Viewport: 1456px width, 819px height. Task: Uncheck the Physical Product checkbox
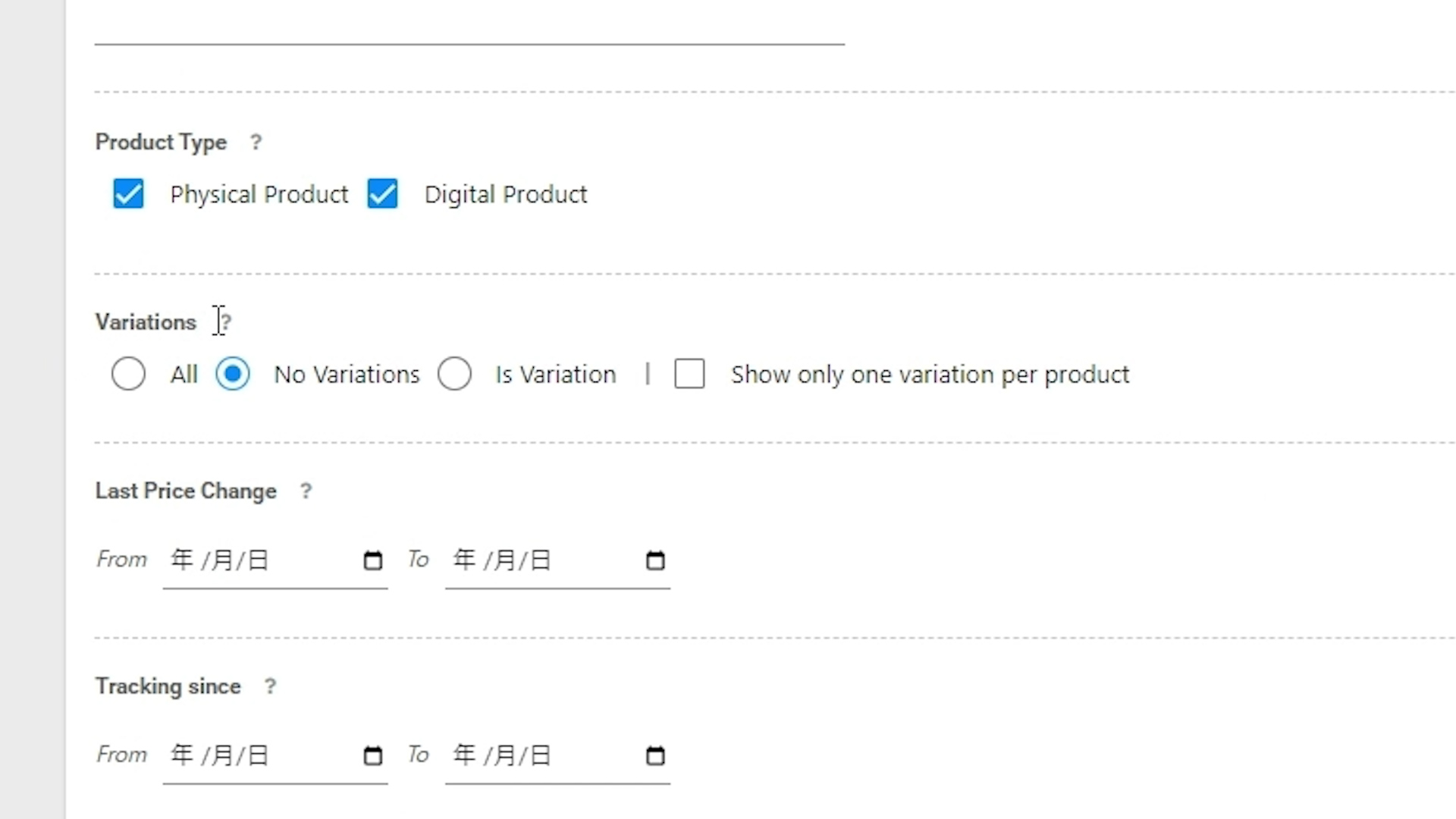[x=128, y=194]
